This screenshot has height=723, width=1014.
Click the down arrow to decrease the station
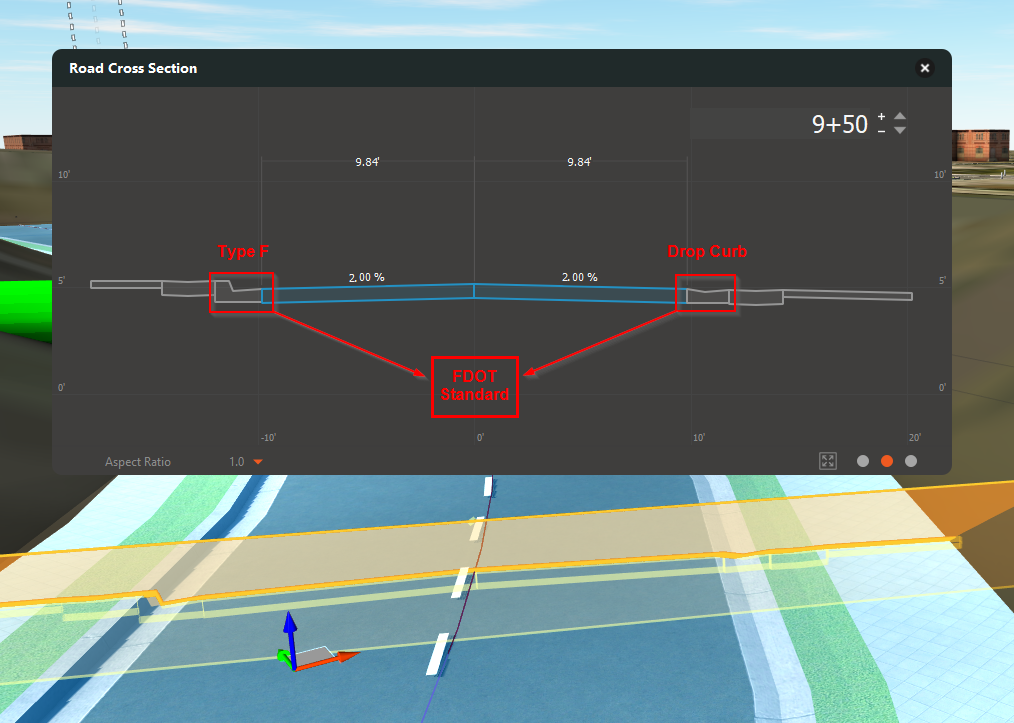tap(900, 130)
